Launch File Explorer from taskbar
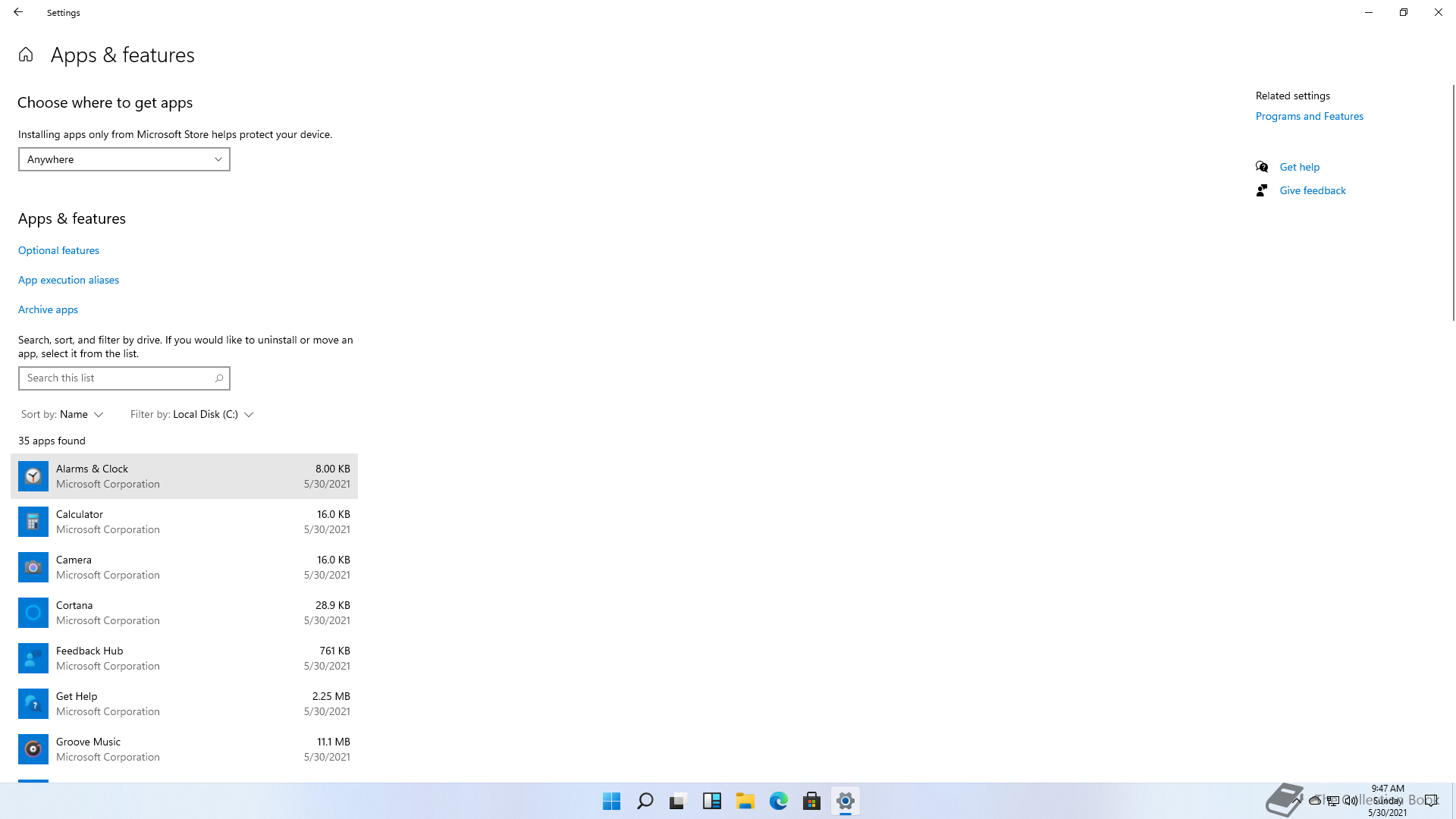Image resolution: width=1456 pixels, height=819 pixels. click(x=745, y=801)
